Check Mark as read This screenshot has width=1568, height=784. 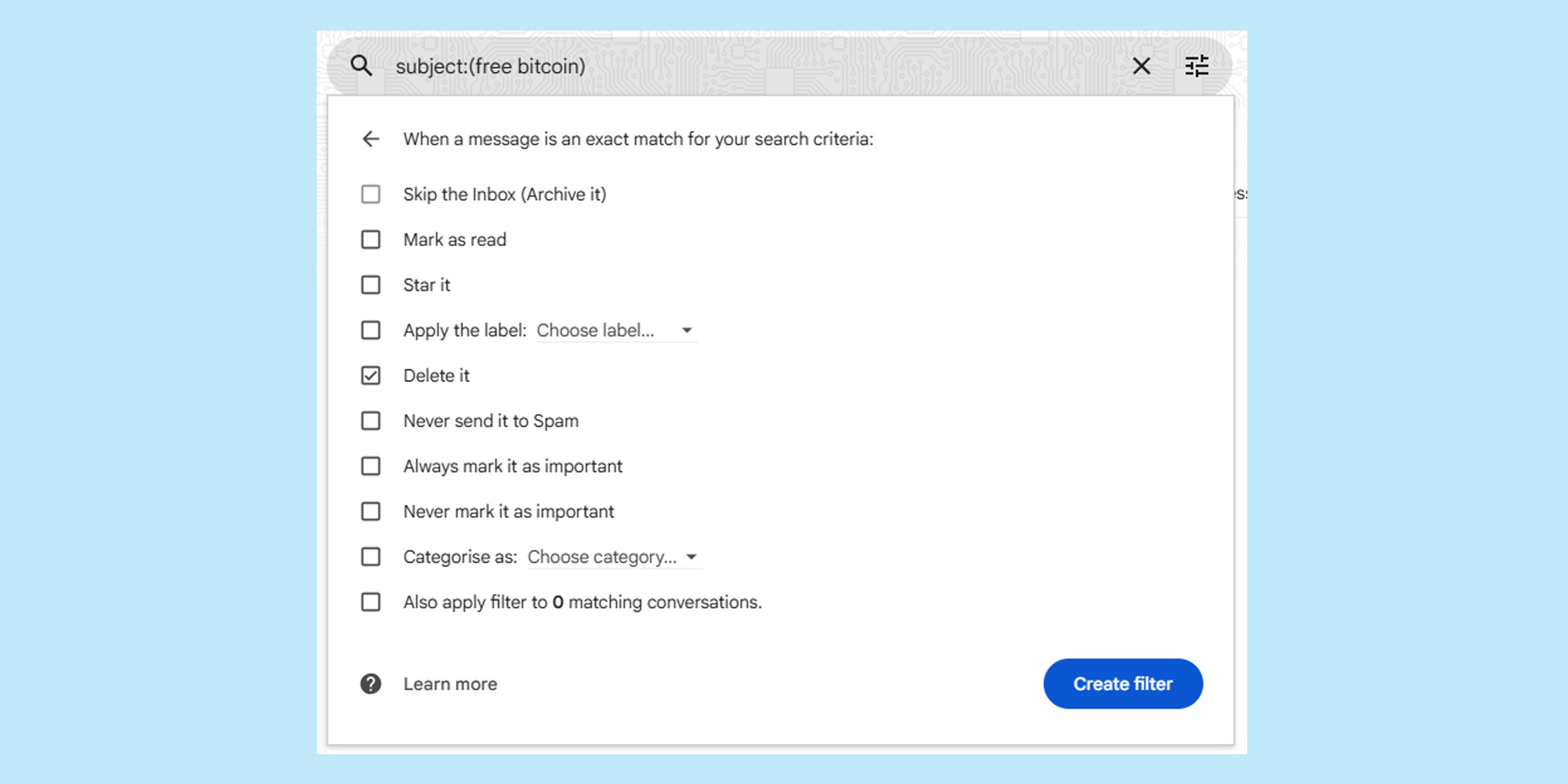tap(370, 239)
